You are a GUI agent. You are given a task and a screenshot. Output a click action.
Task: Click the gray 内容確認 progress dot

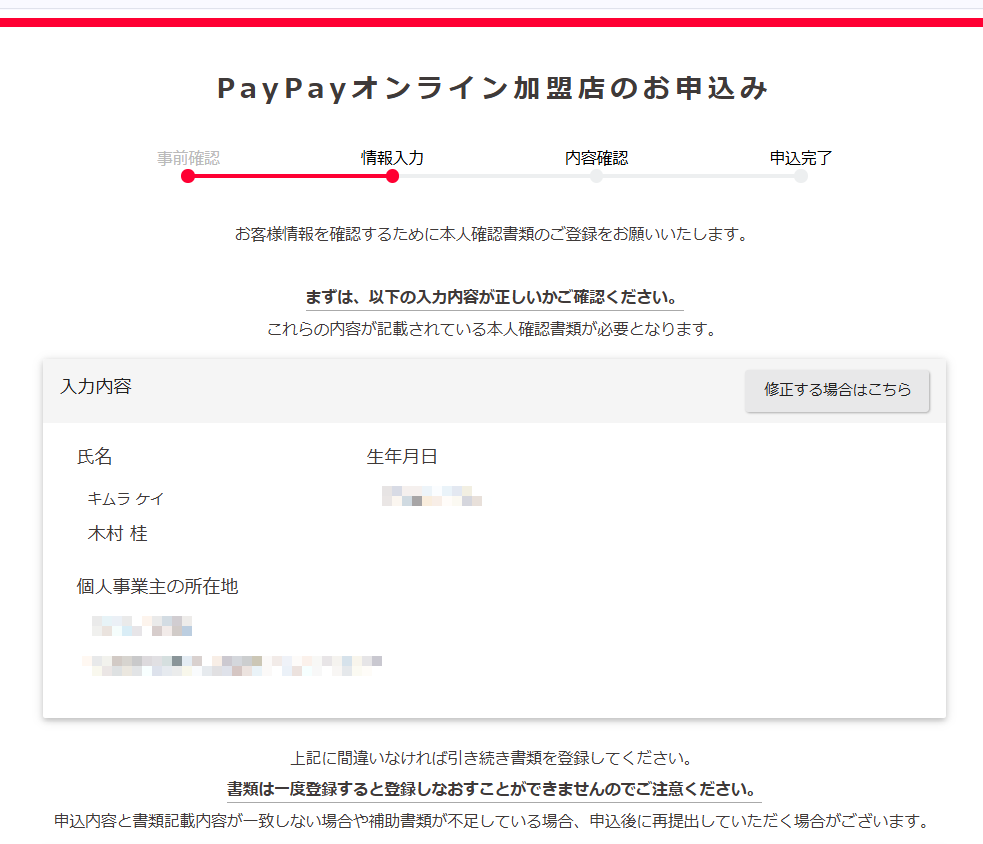point(596,176)
